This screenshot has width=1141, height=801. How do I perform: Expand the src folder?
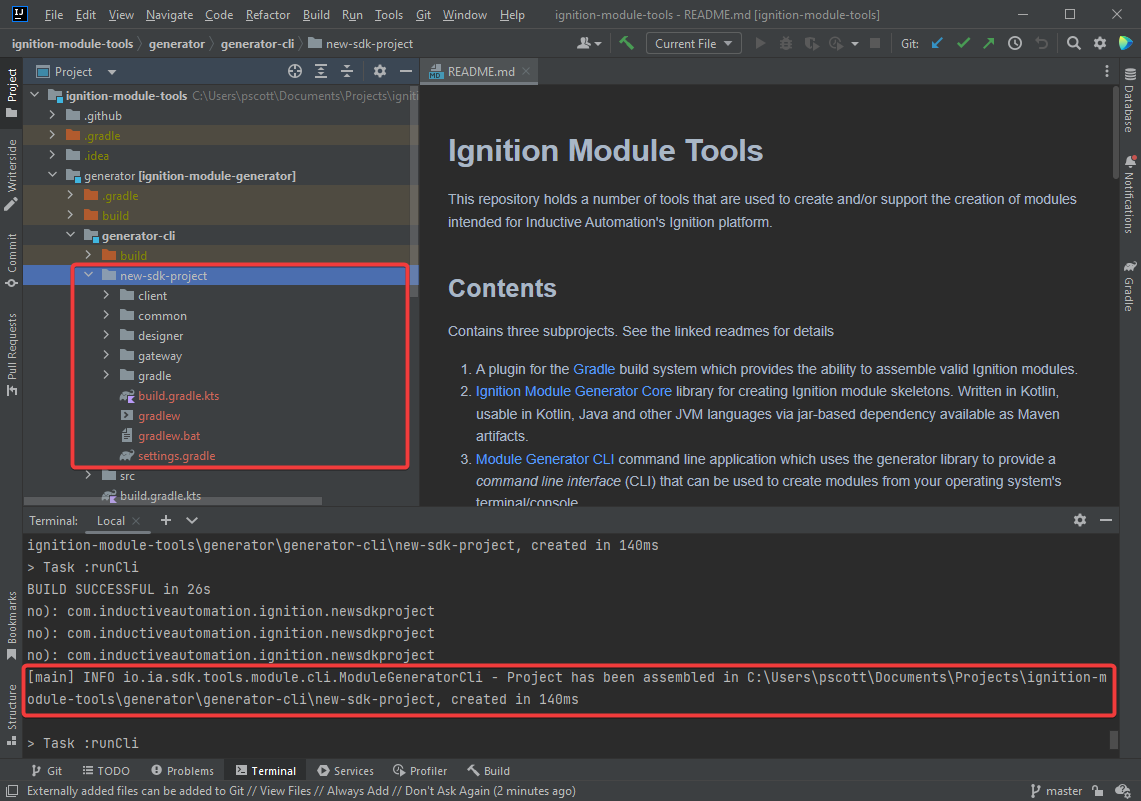89,475
